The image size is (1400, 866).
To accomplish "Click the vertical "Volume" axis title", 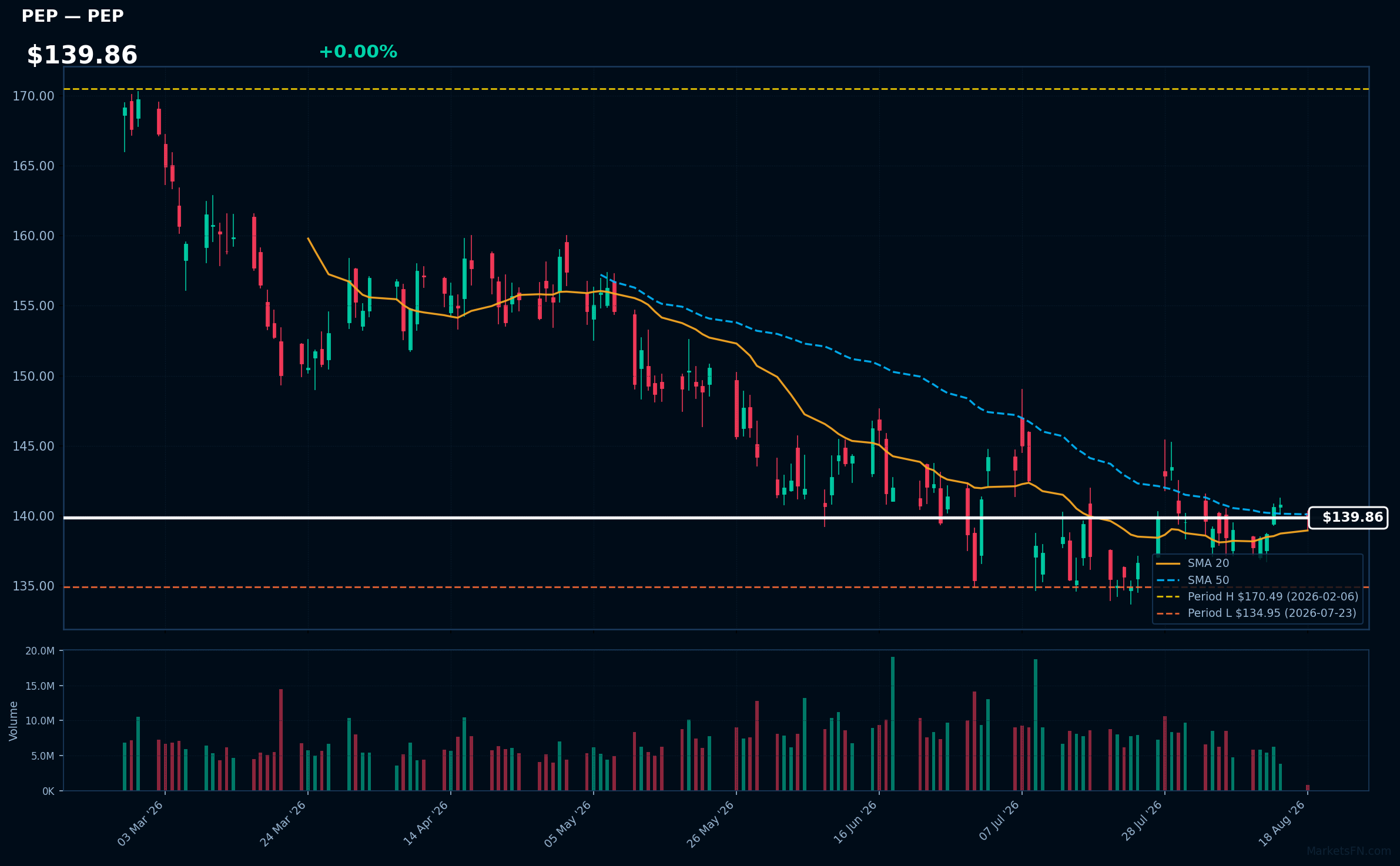I will [x=14, y=721].
